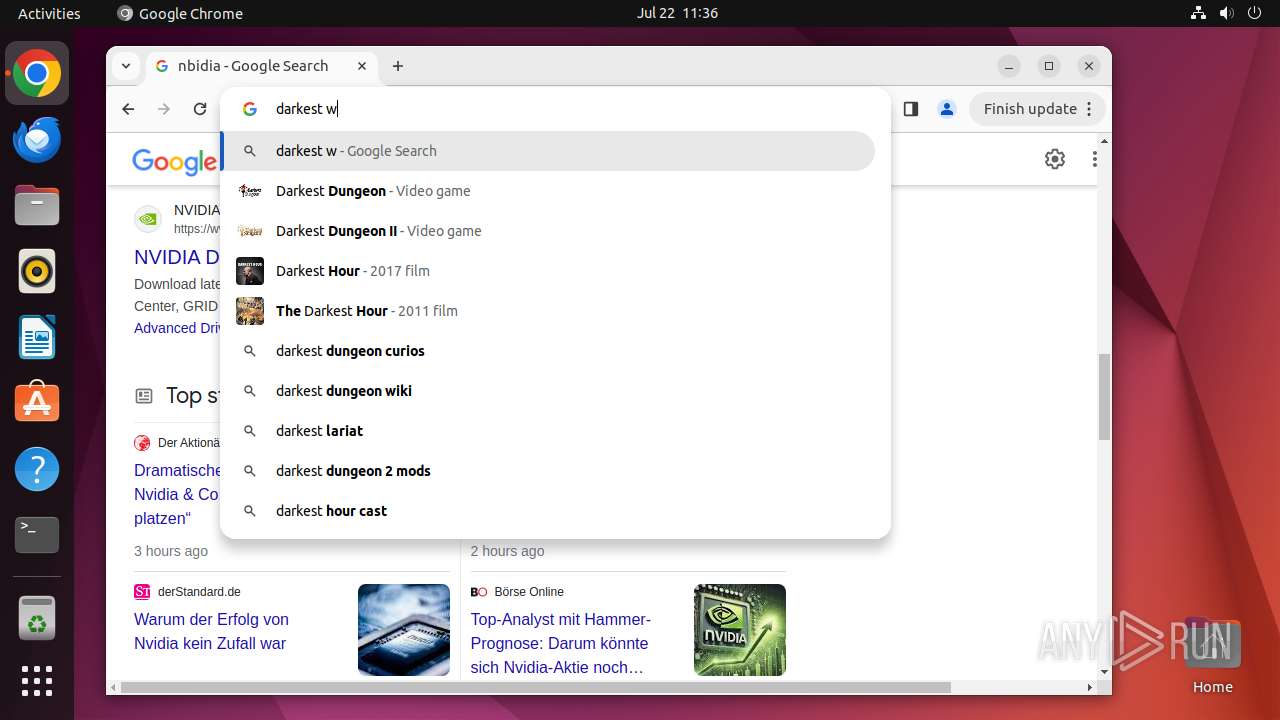Click the Advanced Driver link
The width and height of the screenshot is (1280, 720).
pyautogui.click(x=178, y=328)
